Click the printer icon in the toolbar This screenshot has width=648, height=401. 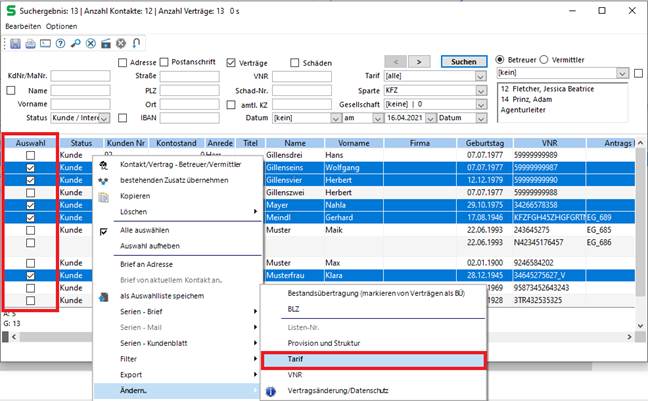(30, 44)
